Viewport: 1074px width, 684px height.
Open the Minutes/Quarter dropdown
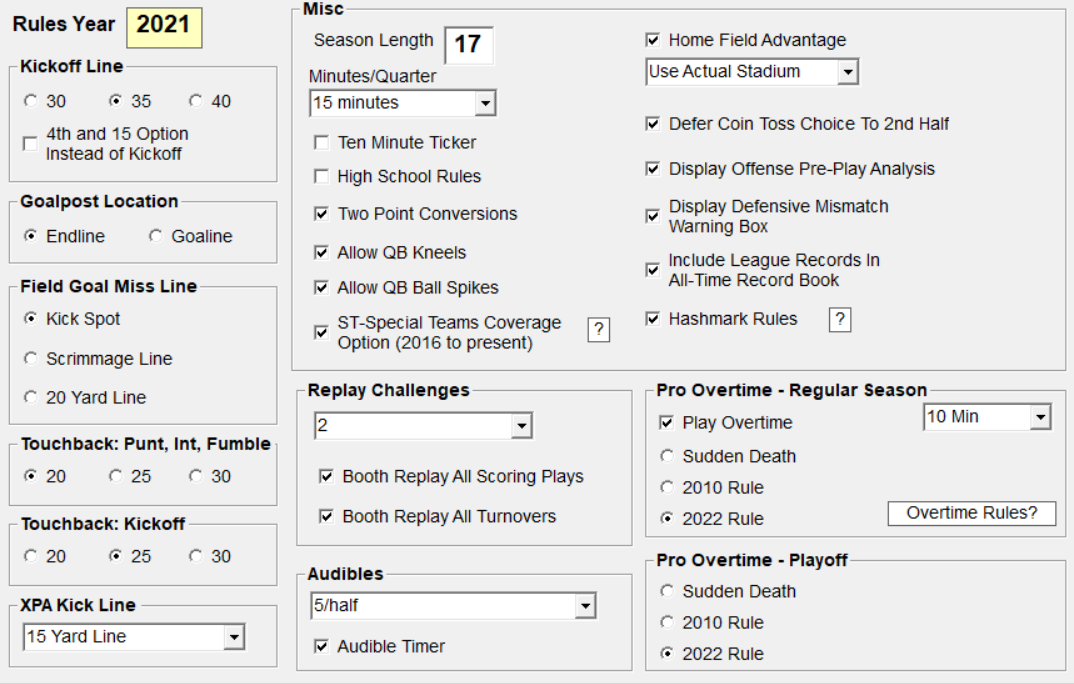click(485, 103)
